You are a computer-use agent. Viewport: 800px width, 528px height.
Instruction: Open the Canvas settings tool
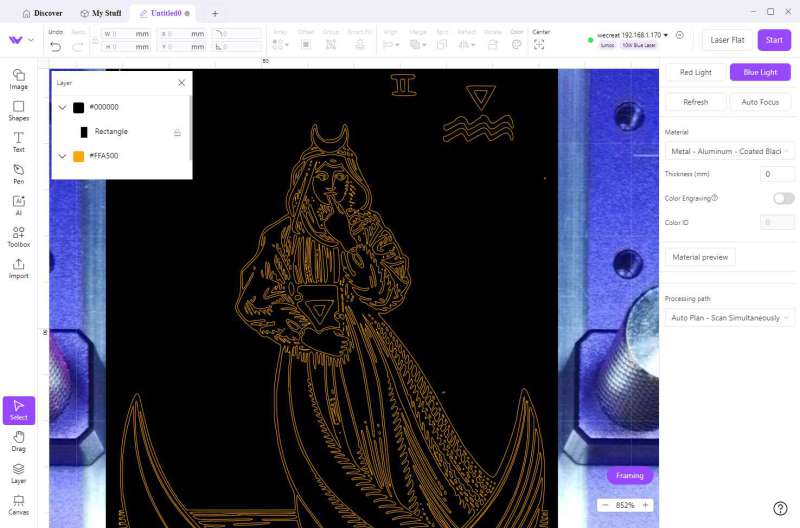click(18, 505)
